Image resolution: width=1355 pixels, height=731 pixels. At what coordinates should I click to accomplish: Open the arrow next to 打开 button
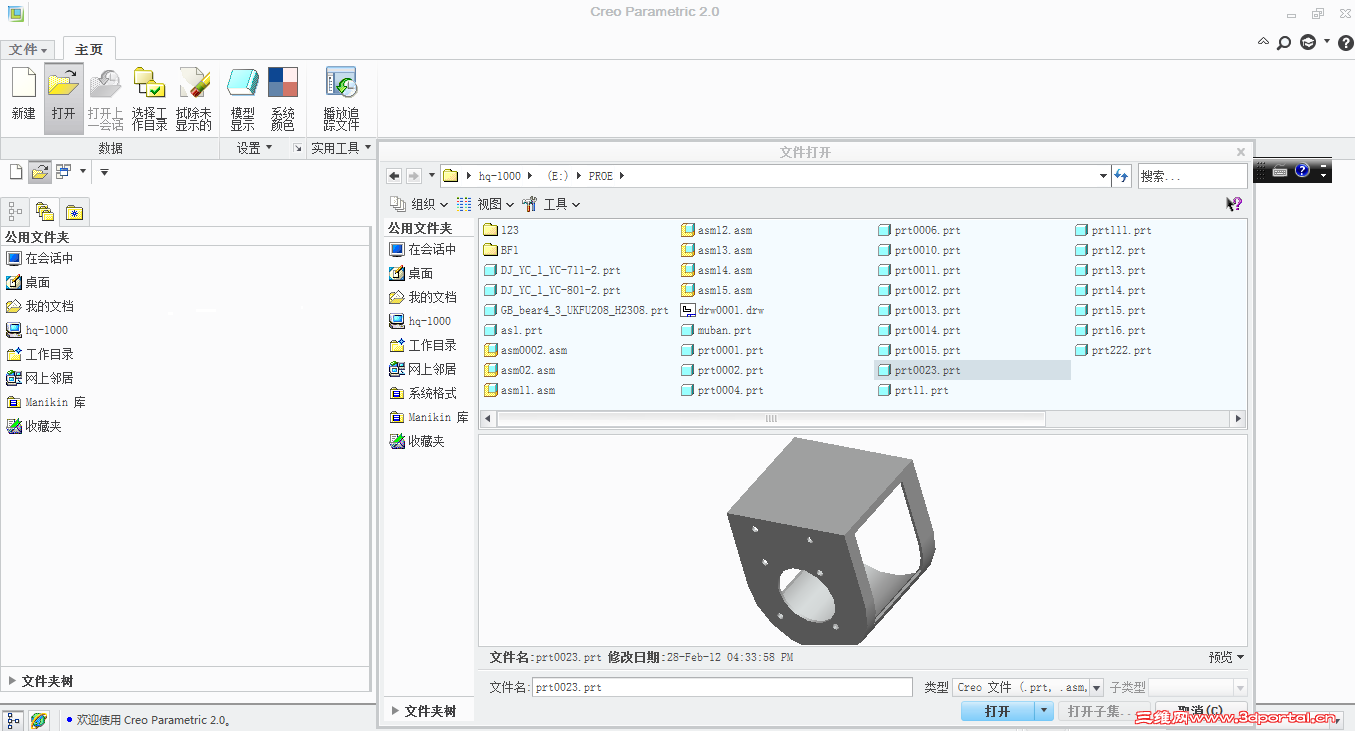coord(1044,711)
